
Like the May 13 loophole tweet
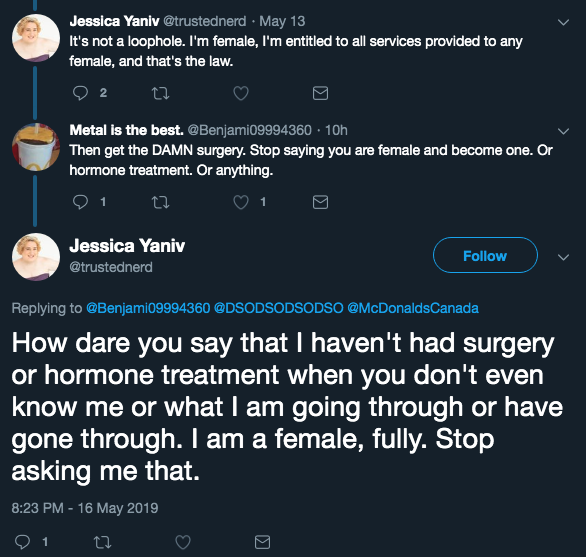coord(241,93)
